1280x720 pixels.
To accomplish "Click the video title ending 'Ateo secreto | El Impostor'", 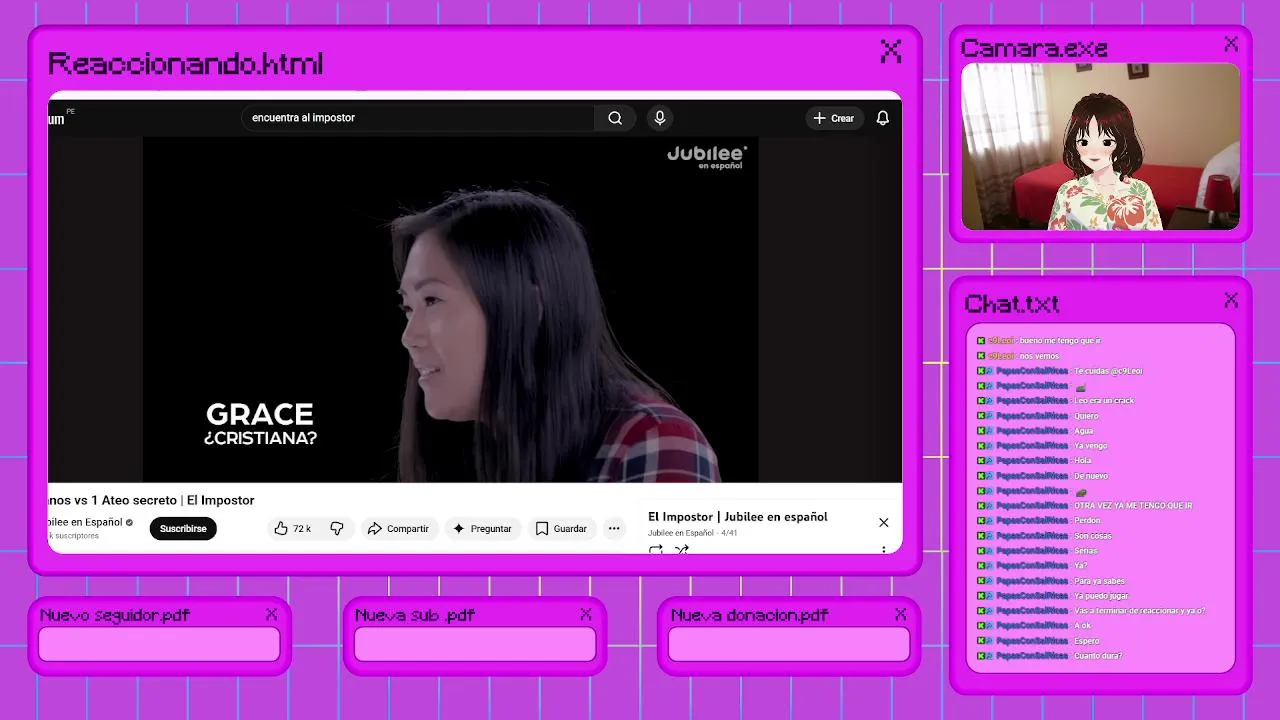I will (x=151, y=500).
